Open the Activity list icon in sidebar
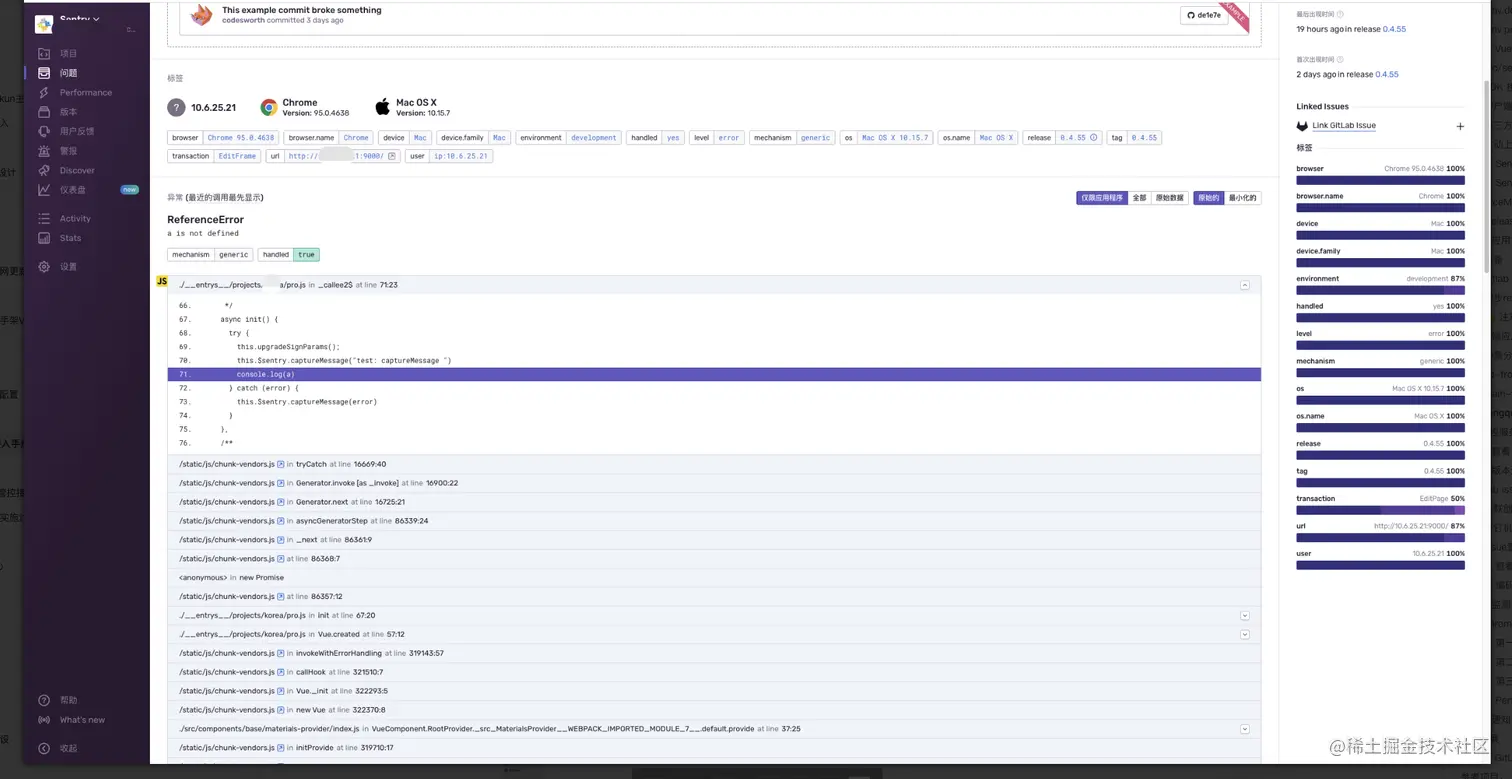The image size is (1512, 779). 44,218
